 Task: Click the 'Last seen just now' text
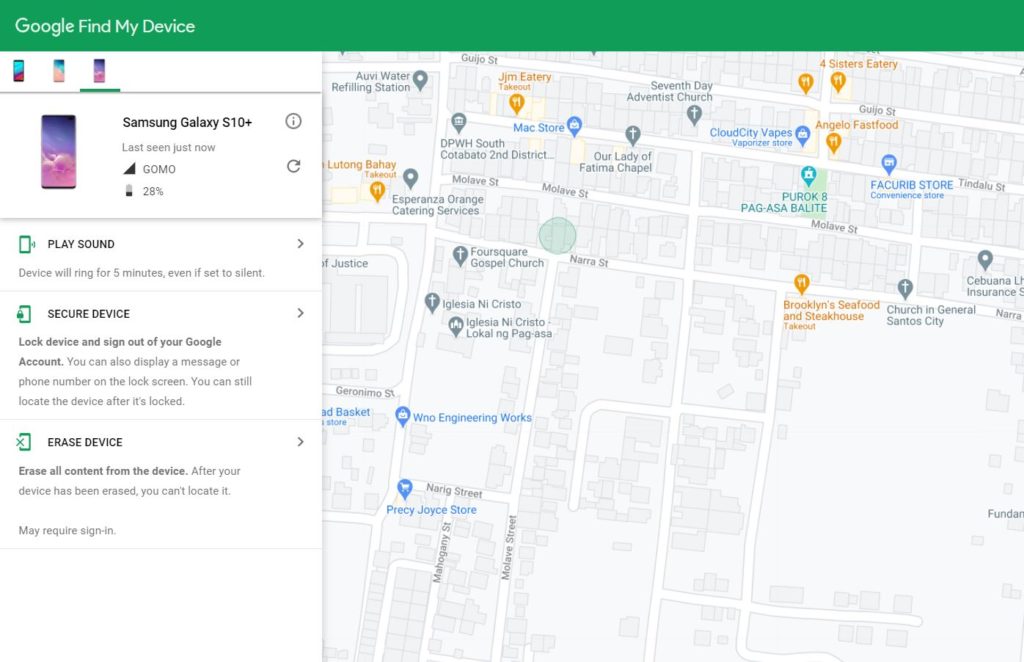[x=168, y=148]
